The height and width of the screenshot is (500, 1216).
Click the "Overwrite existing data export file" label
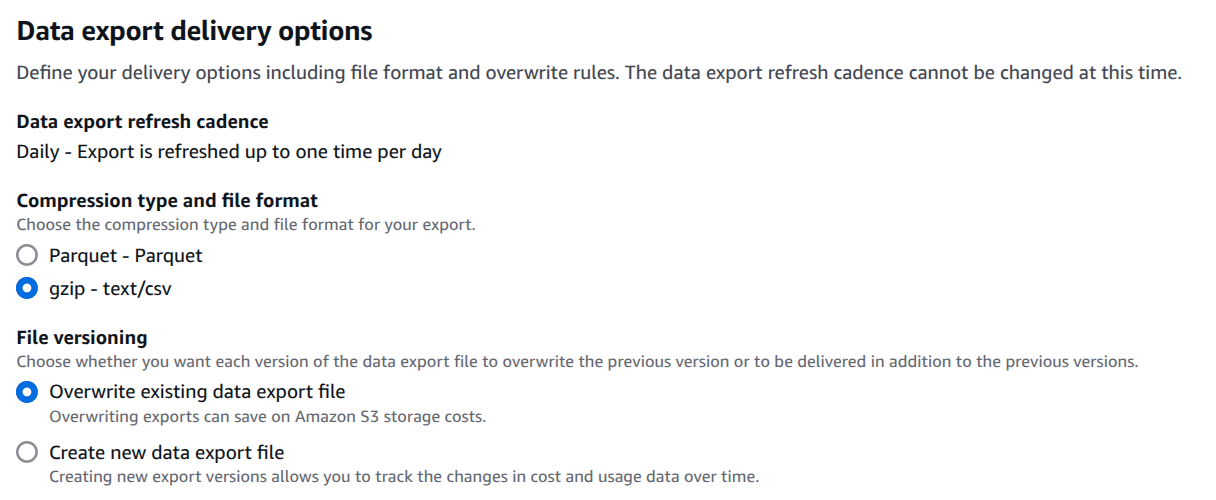click(197, 392)
